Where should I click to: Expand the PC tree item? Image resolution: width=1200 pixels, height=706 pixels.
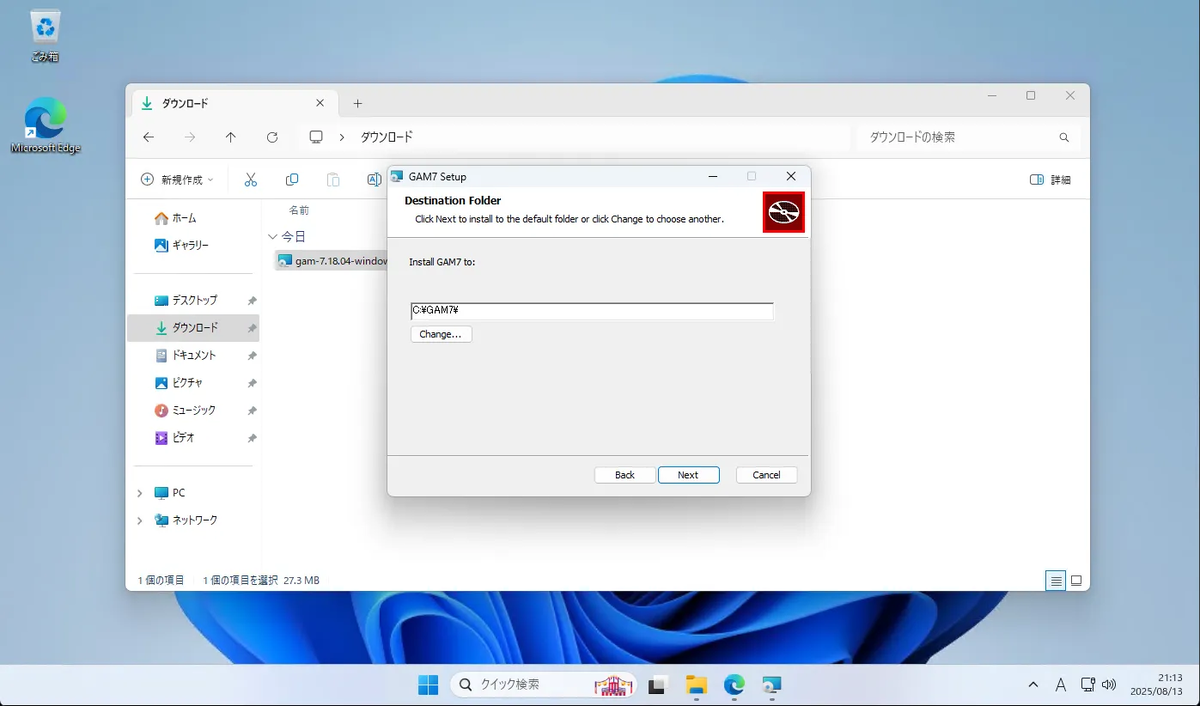140,492
